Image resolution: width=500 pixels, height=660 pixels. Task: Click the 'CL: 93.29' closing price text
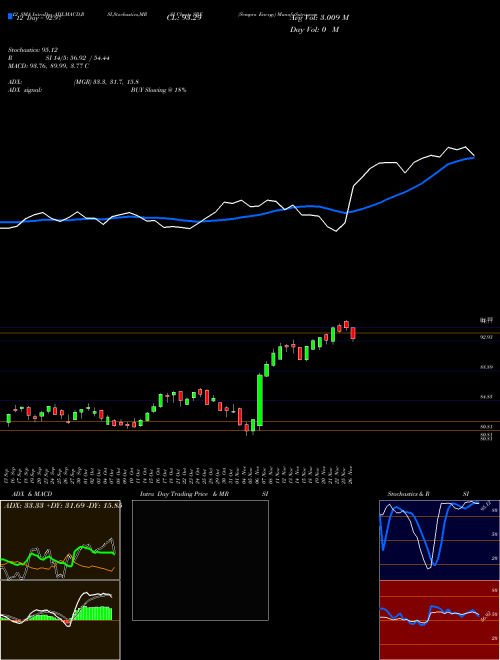coord(184,17)
